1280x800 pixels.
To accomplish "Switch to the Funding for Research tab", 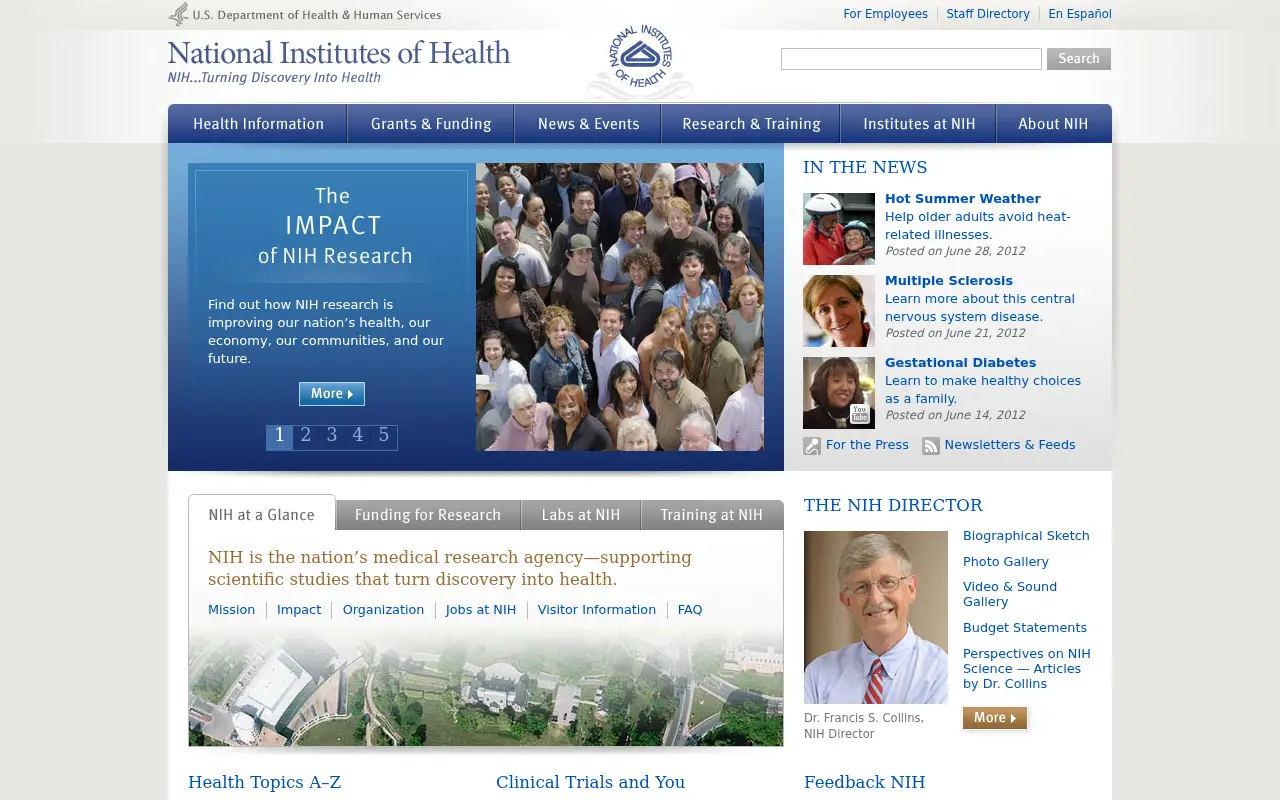I will coord(428,515).
